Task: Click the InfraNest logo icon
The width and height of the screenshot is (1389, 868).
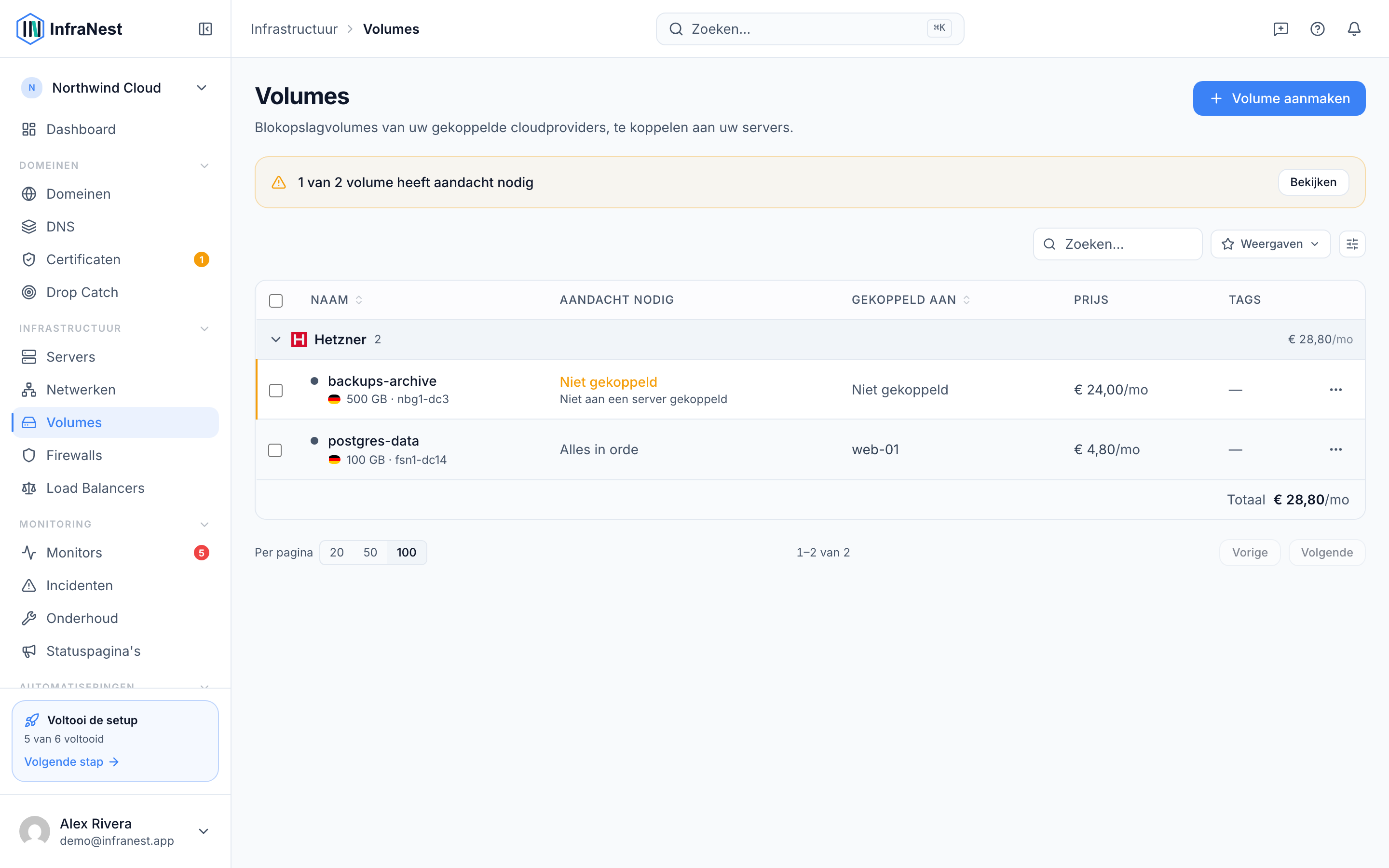Action: [30, 29]
